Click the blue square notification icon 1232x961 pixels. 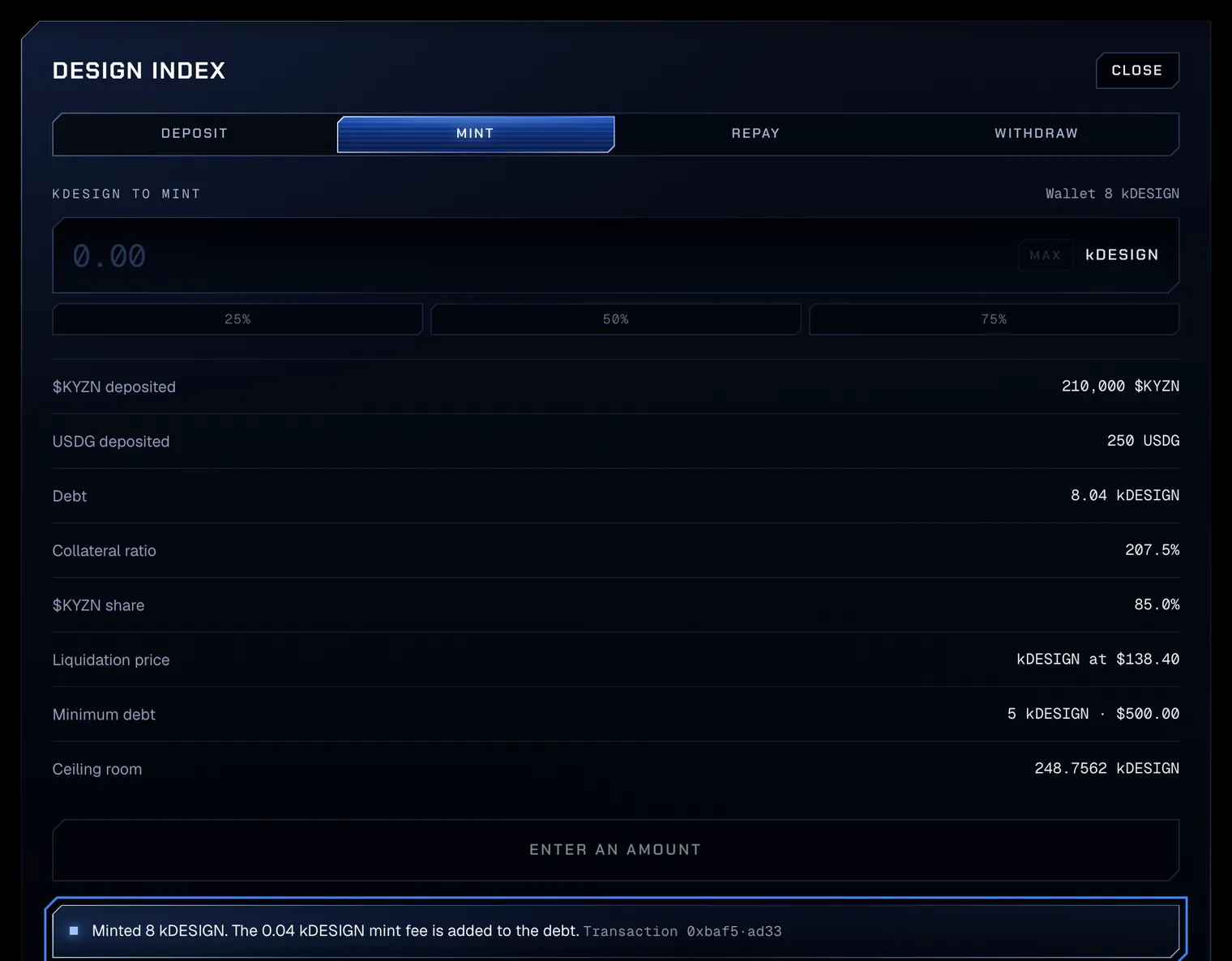74,931
